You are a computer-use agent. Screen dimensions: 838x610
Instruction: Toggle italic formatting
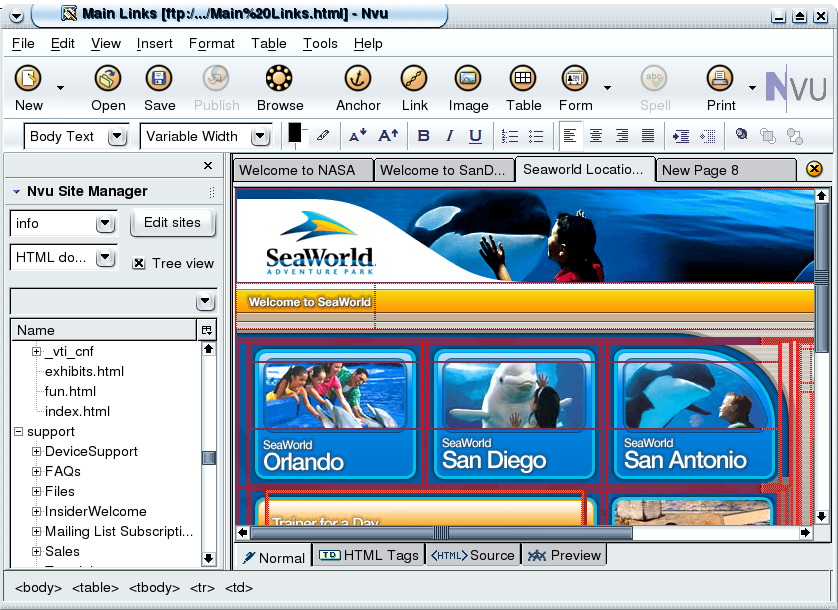449,136
